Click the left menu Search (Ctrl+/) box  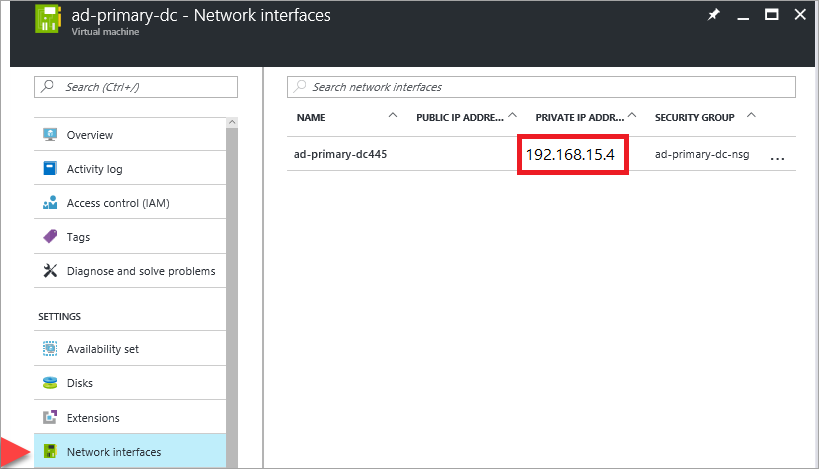[x=136, y=87]
